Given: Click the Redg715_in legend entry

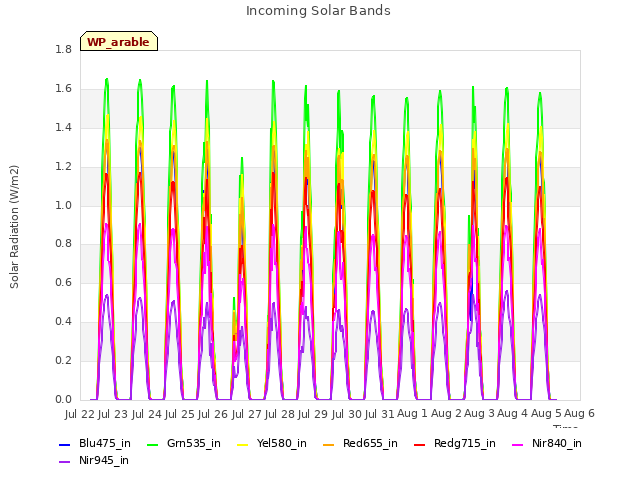Looking at the screenshot, I should [x=455, y=443].
